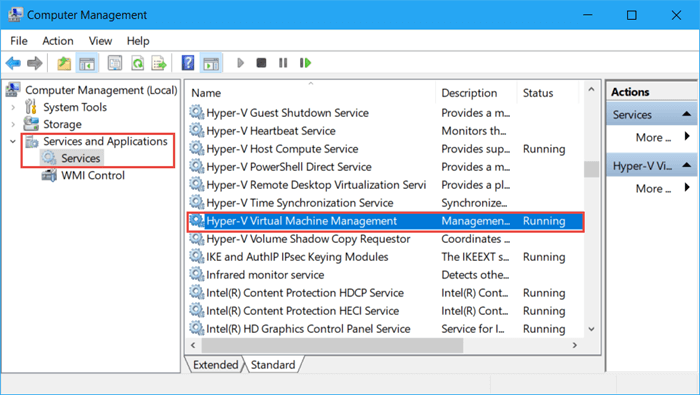This screenshot has height=395, width=700.
Task: Switch to the Standard tab
Action: coord(273,365)
